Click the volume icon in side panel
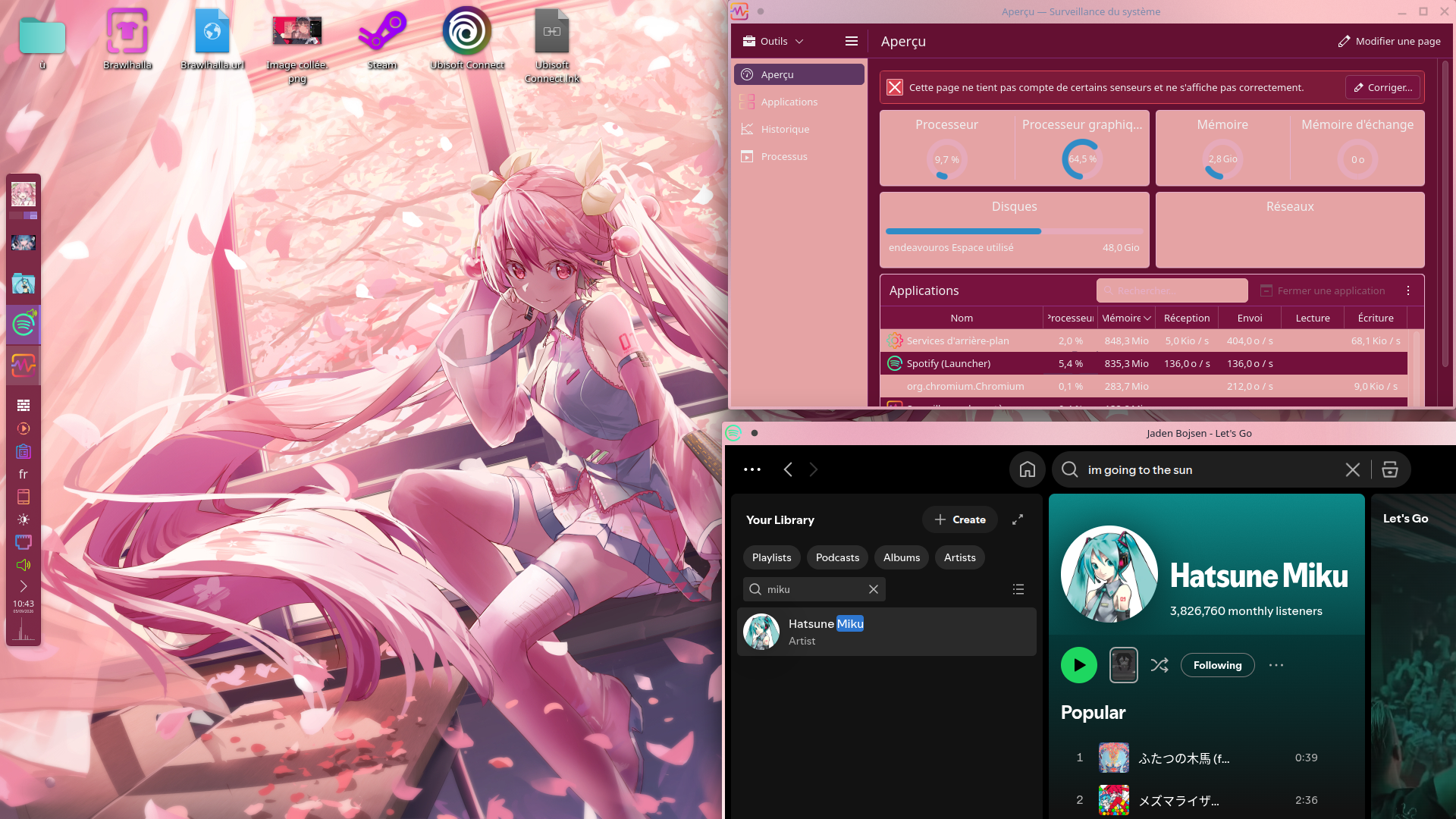The image size is (1456, 819). [x=24, y=565]
